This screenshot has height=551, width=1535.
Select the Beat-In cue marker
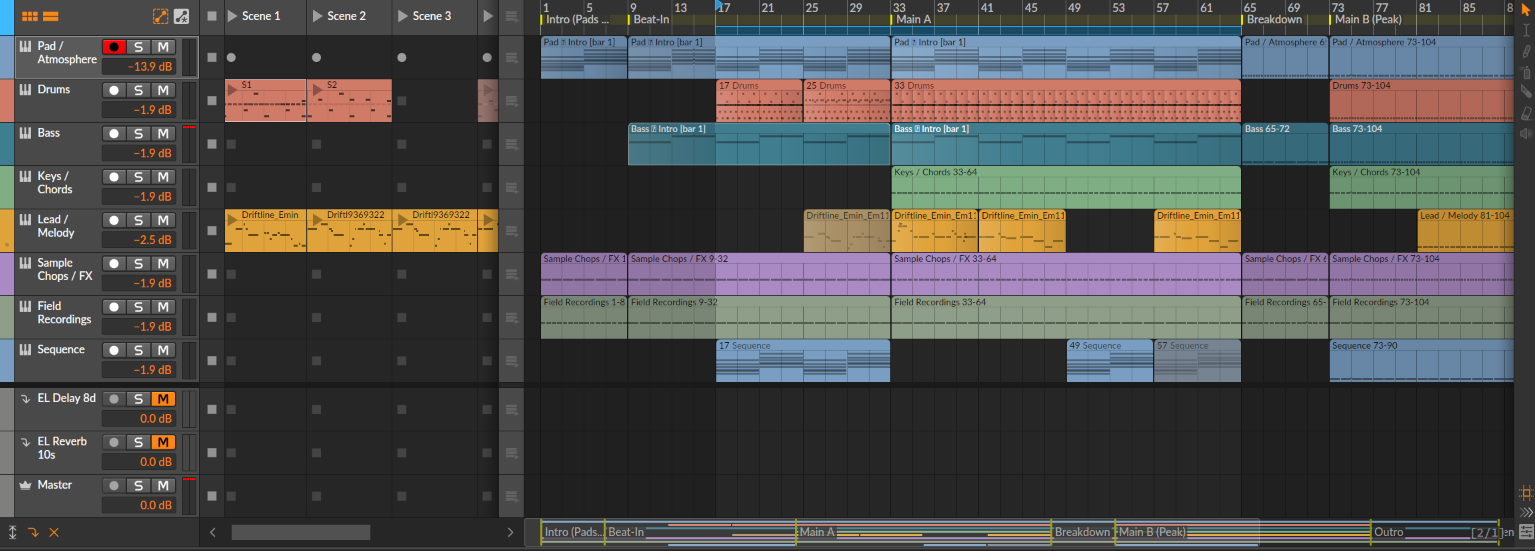650,20
